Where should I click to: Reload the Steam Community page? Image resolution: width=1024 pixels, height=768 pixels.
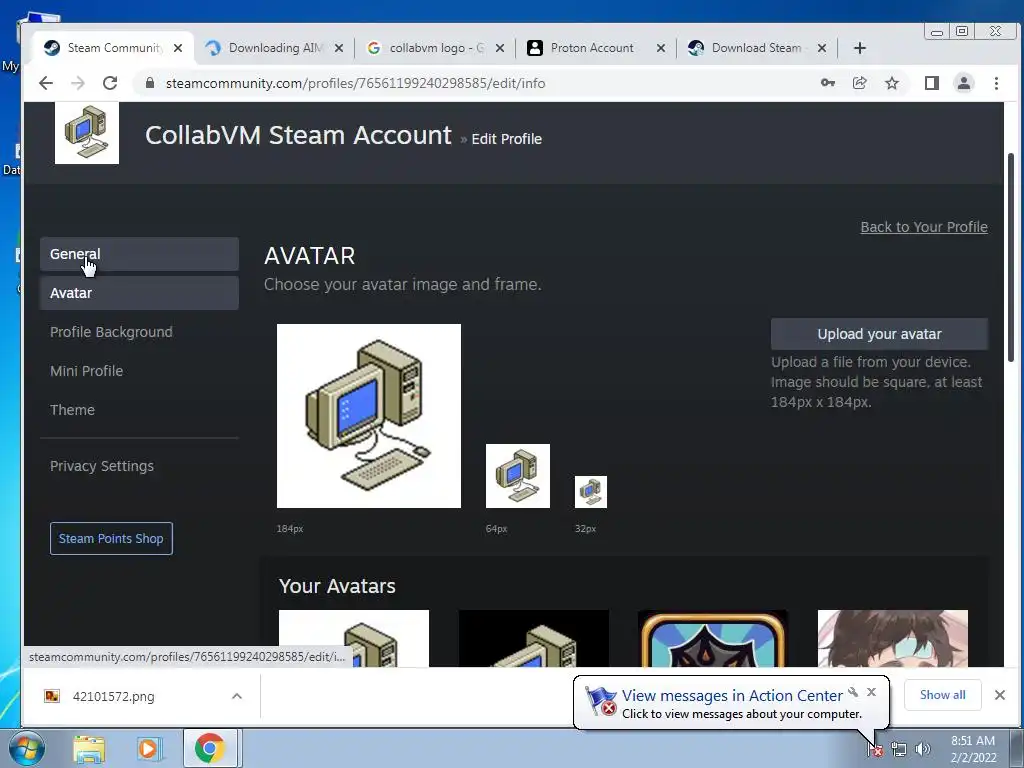point(110,83)
